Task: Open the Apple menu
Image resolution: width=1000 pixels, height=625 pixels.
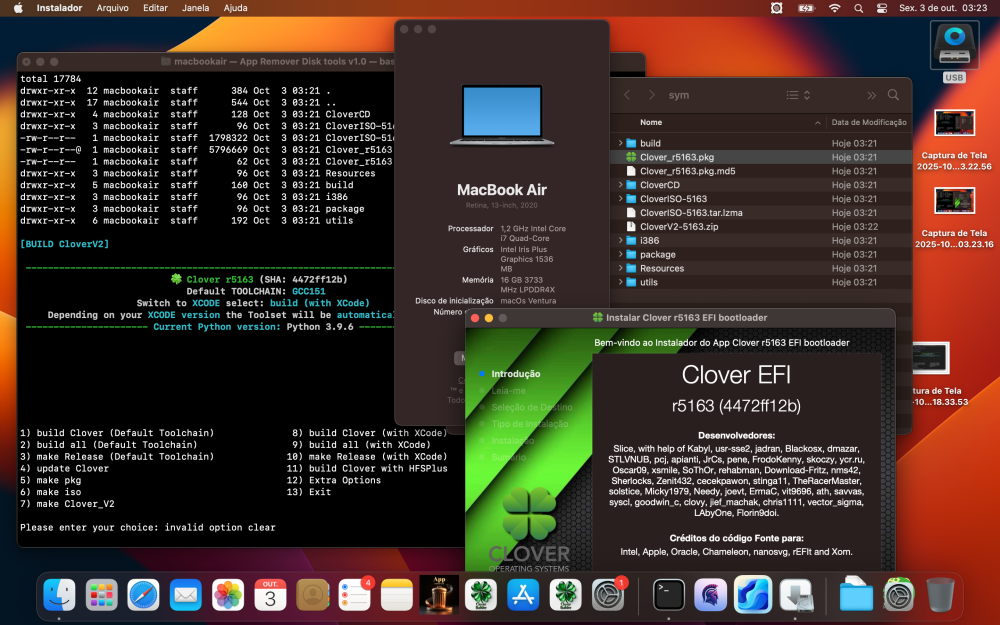Action: [18, 8]
